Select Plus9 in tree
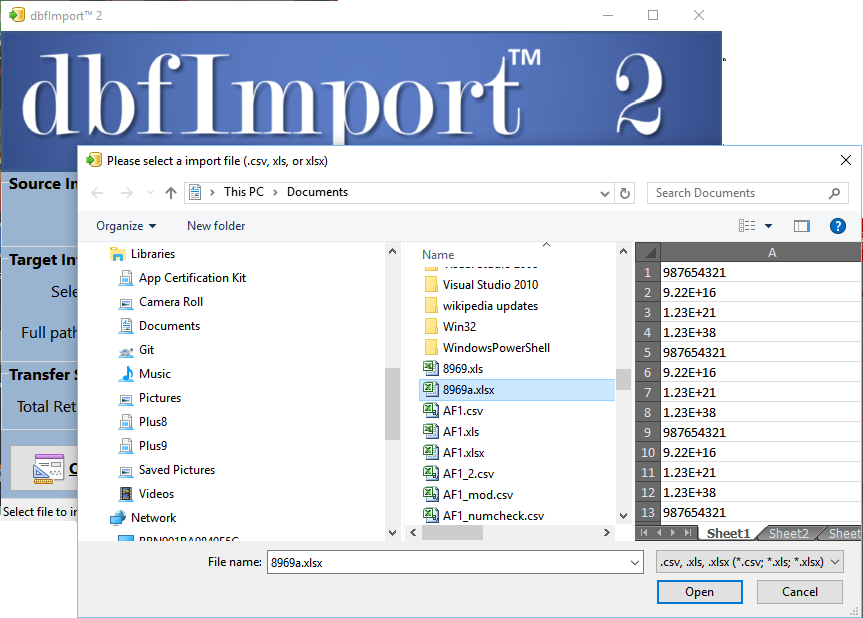This screenshot has width=863, height=618. coord(152,446)
